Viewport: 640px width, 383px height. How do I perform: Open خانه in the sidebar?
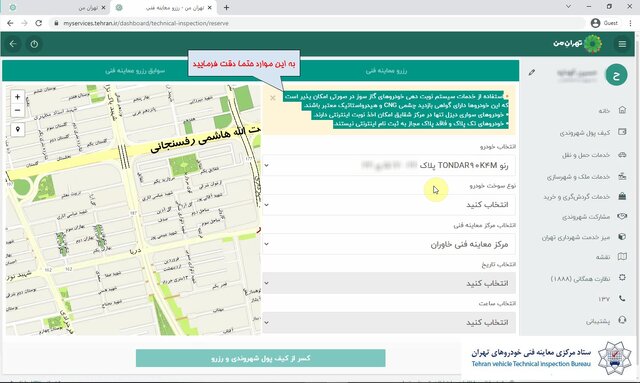click(x=604, y=111)
